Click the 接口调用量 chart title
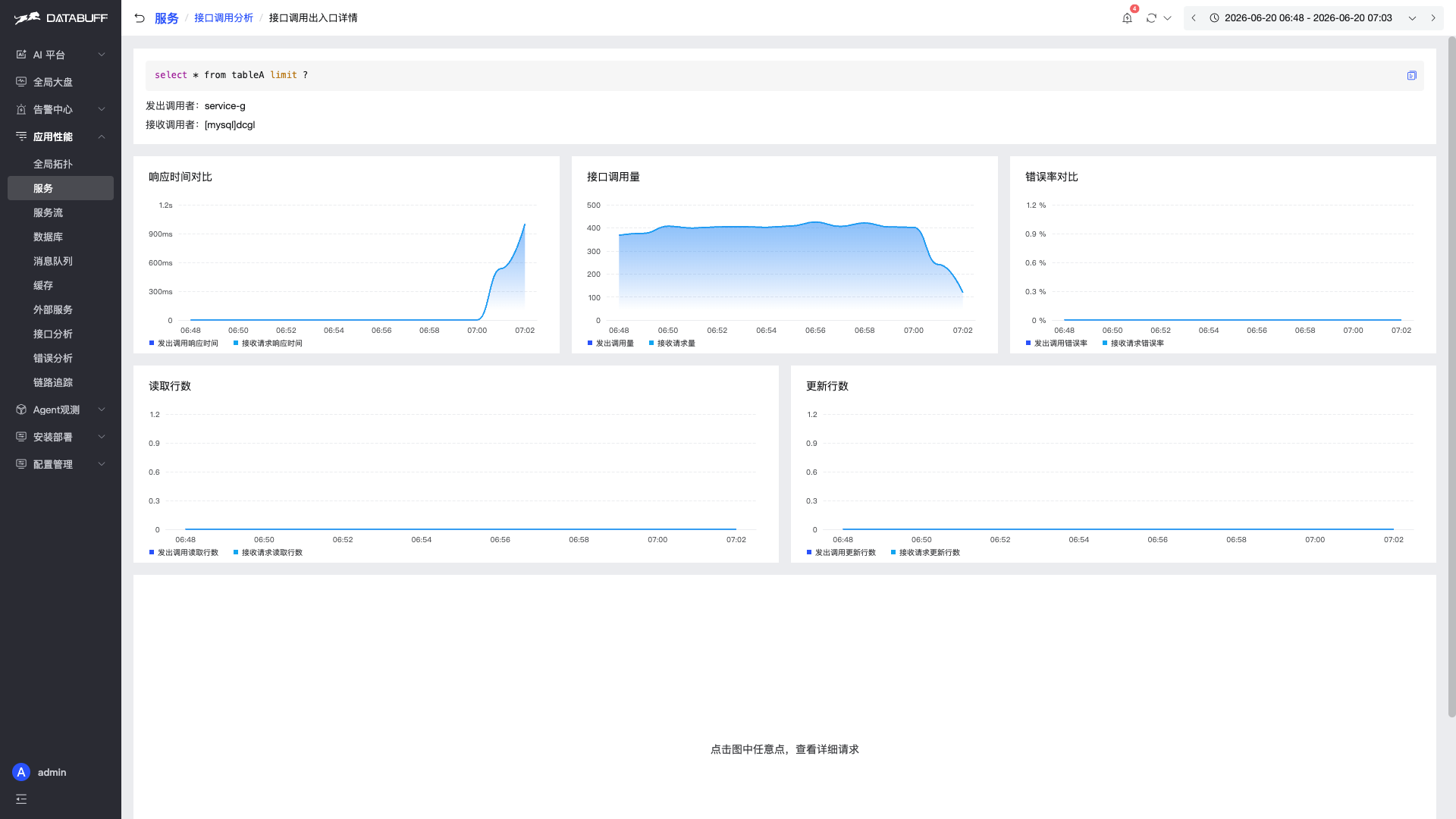 click(x=613, y=177)
